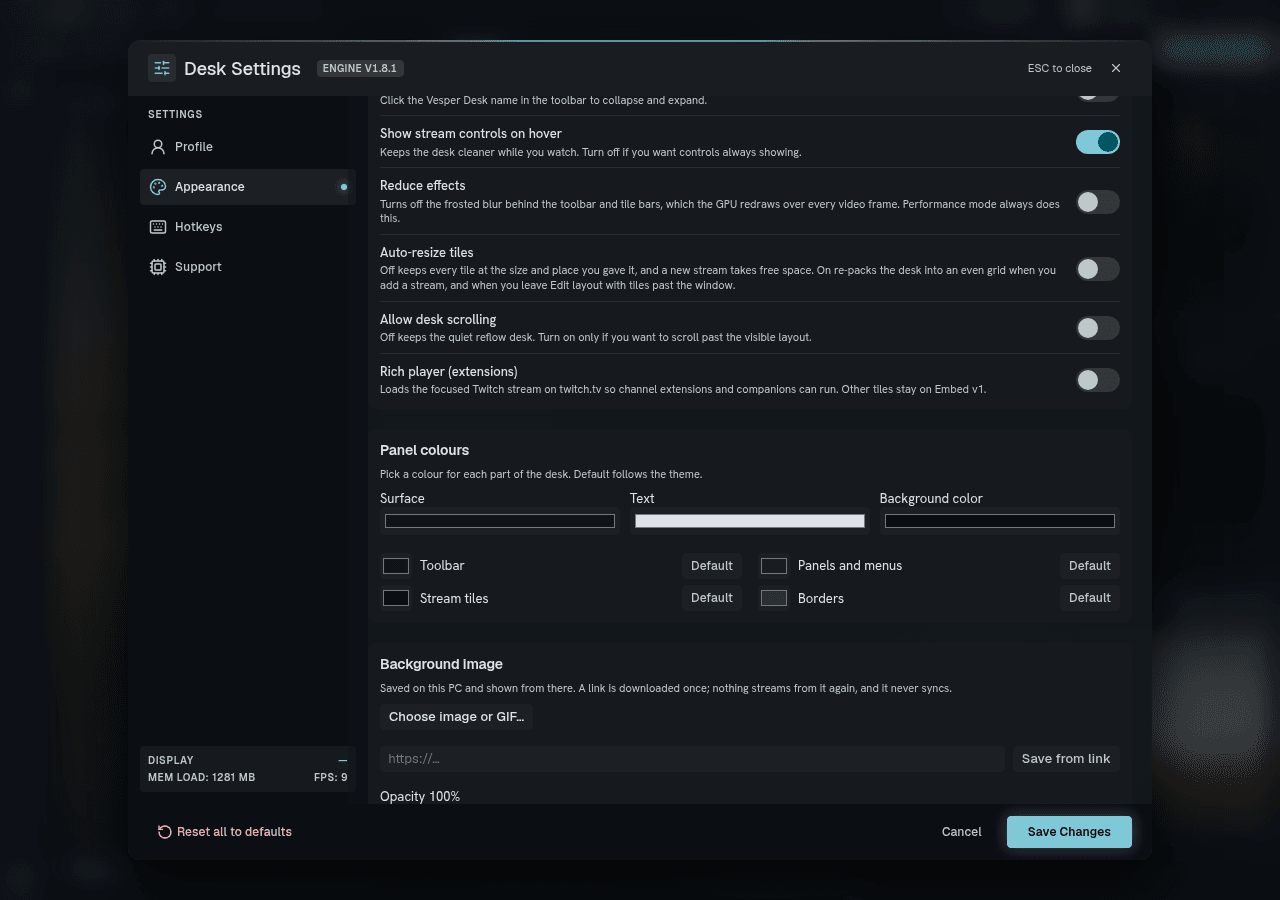Reset Panels and menus colour to Default
This screenshot has height=900, width=1280.
click(1090, 566)
